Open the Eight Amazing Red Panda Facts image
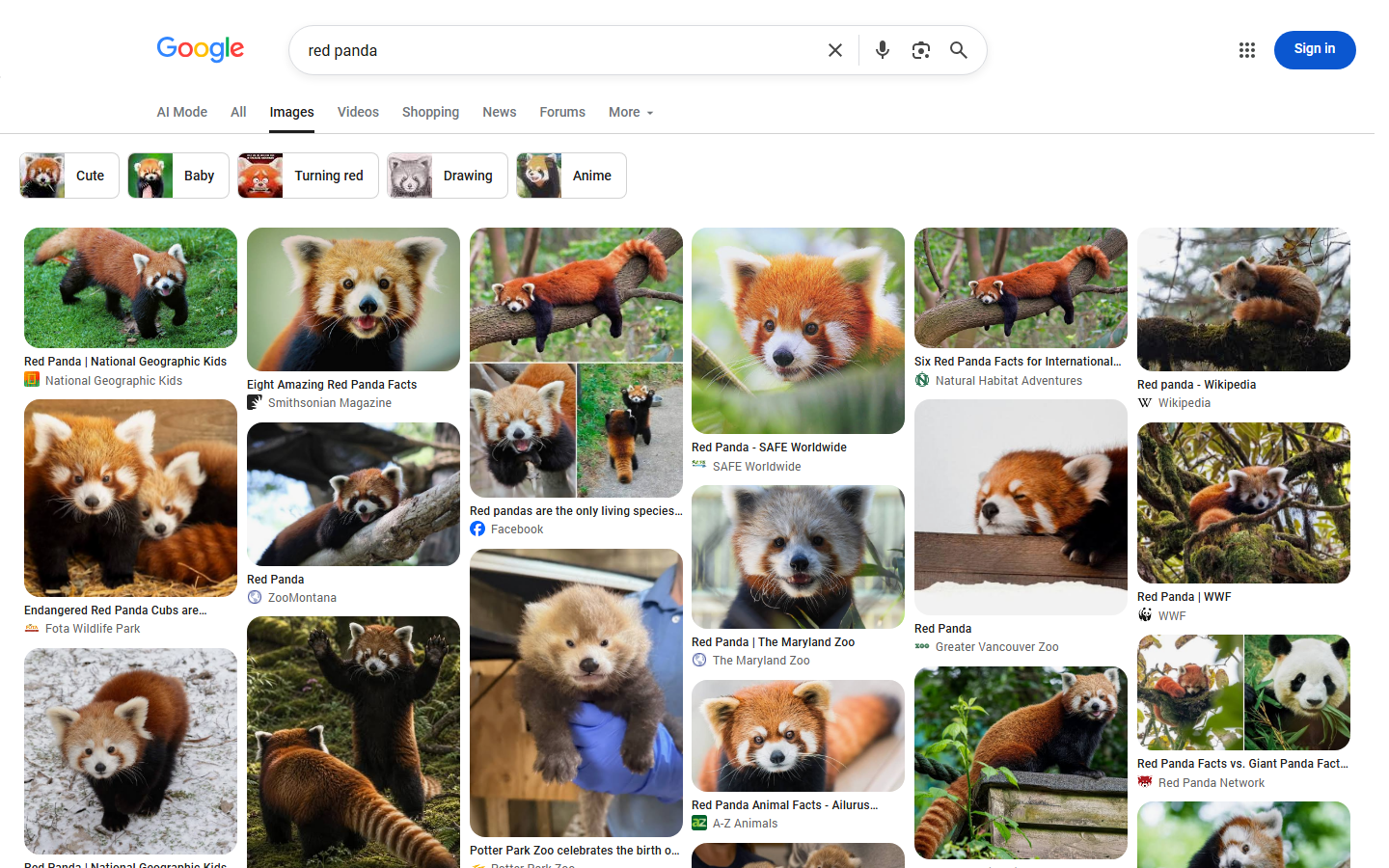 coord(353,299)
